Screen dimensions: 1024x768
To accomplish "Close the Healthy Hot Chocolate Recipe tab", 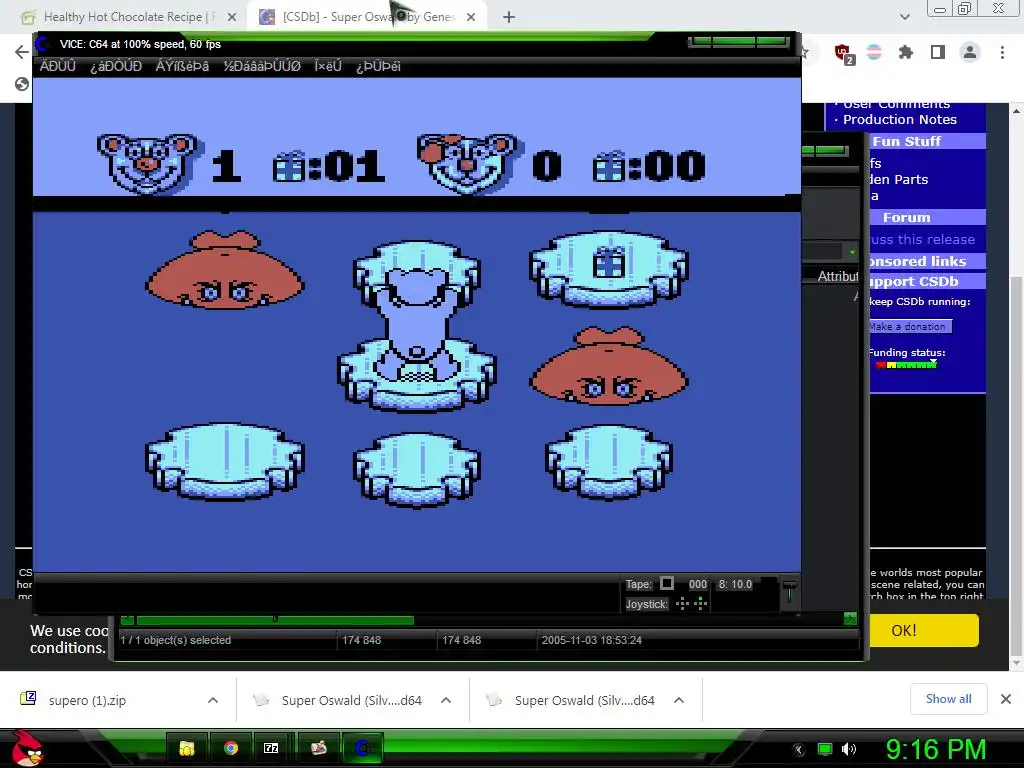I will [232, 17].
